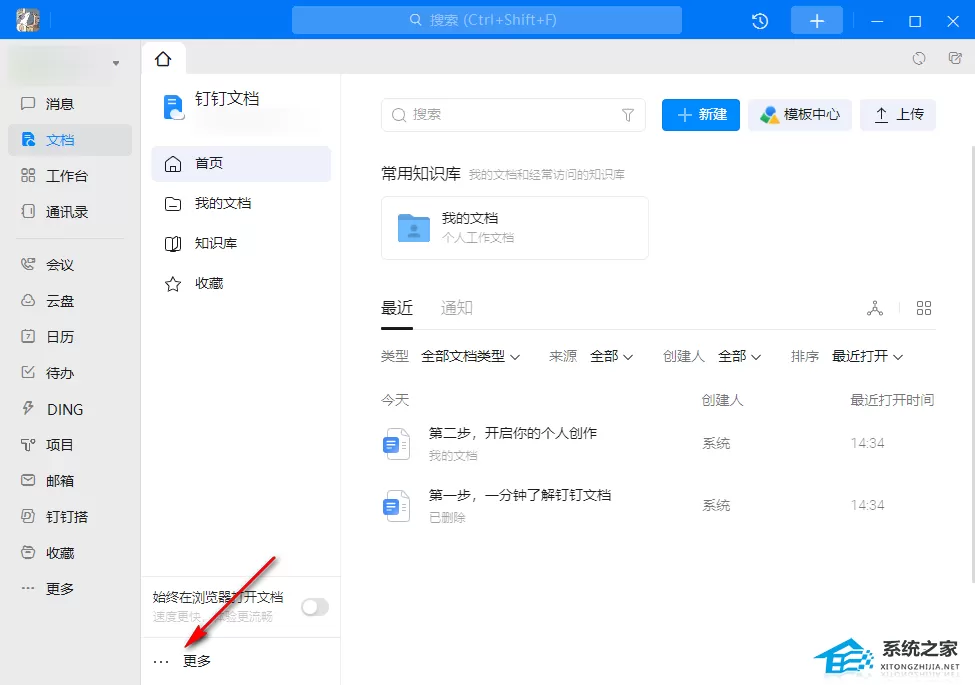Expand the 最近打开 sort dropdown
Screen dimensions: 975x685
[x=867, y=356]
